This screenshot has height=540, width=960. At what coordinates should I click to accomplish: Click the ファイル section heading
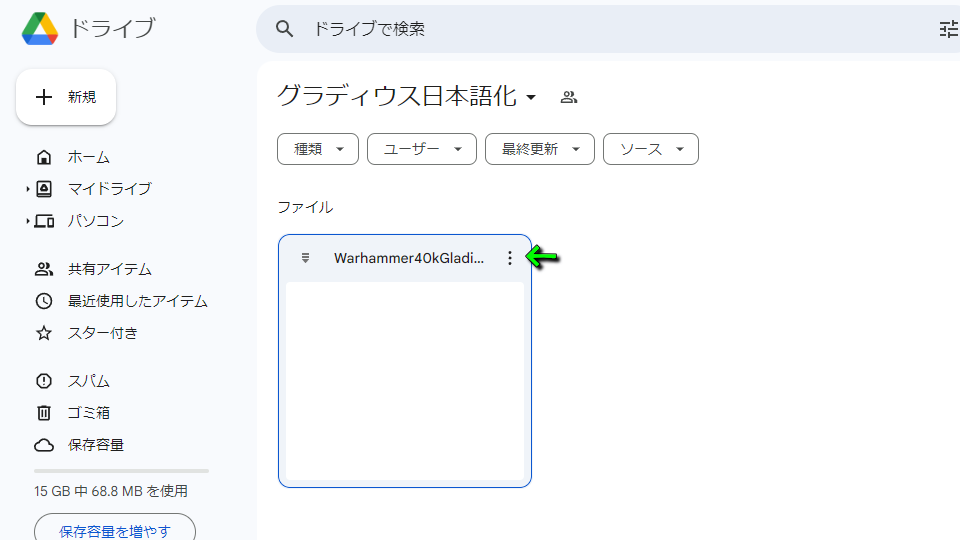(305, 208)
